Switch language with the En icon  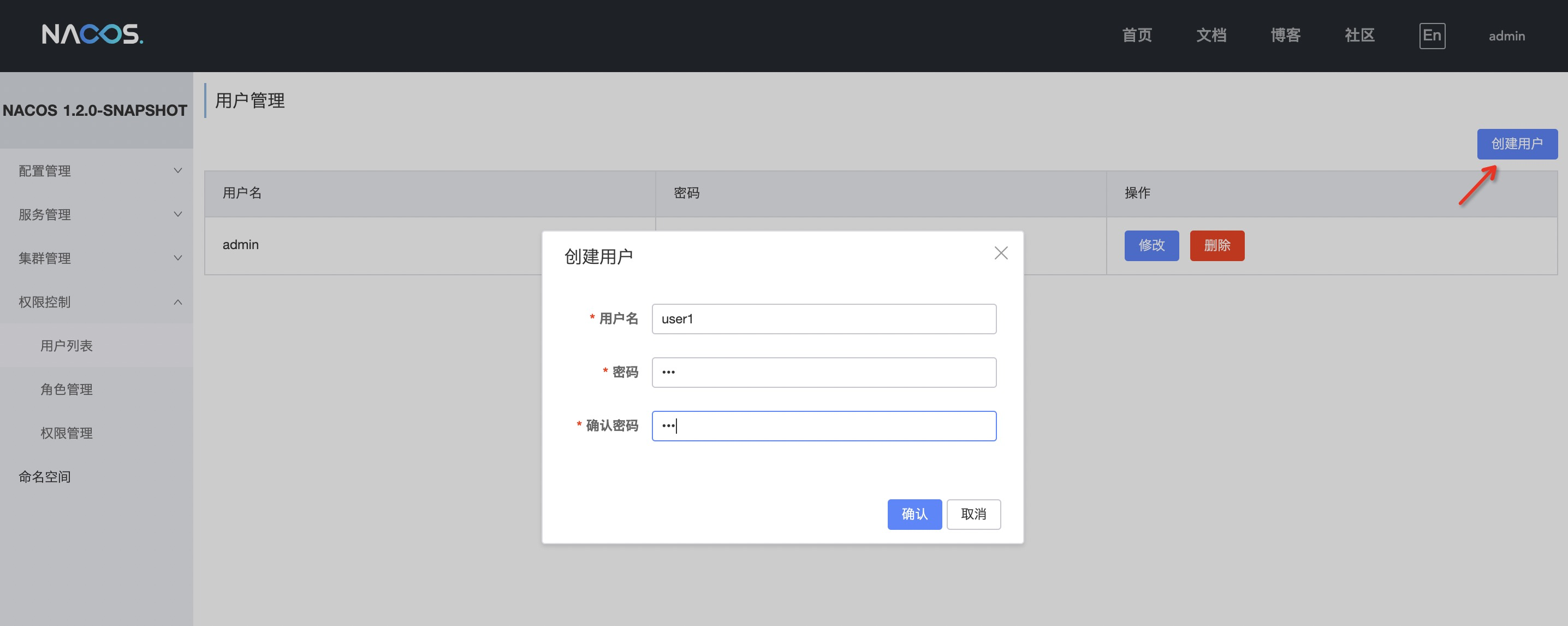1432,36
